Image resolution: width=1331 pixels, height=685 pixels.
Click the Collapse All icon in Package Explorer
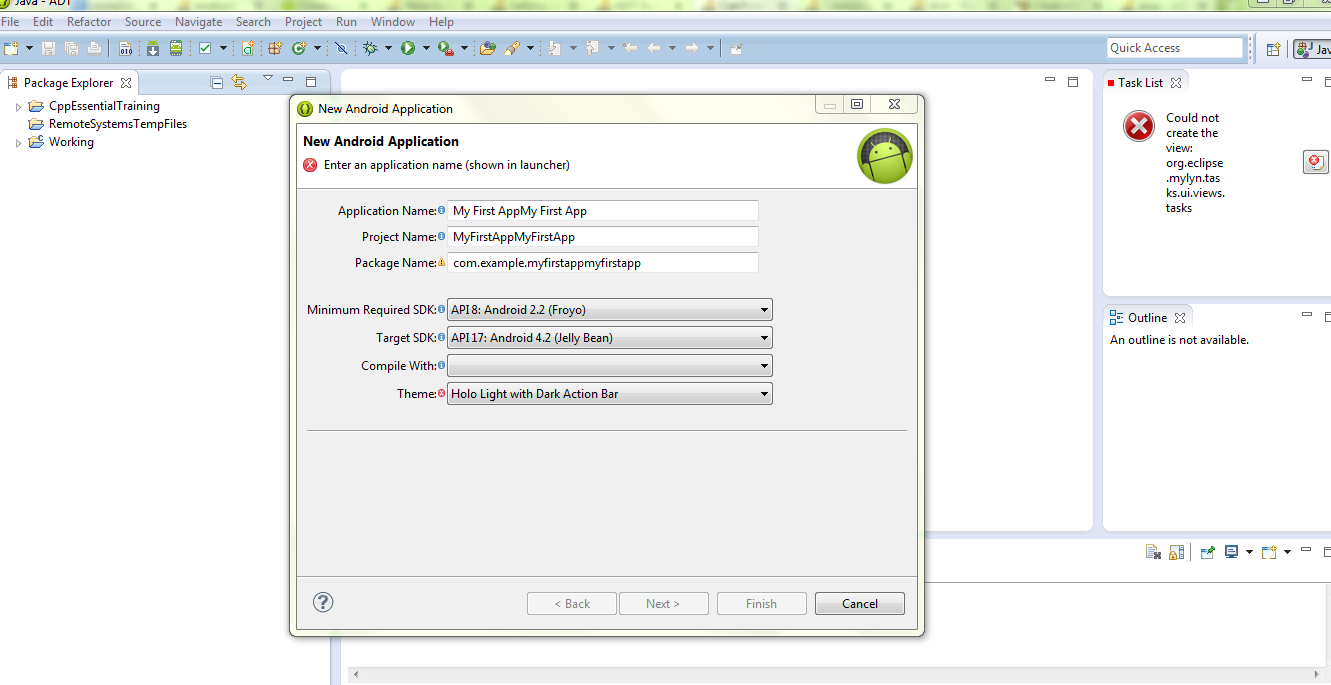point(217,82)
